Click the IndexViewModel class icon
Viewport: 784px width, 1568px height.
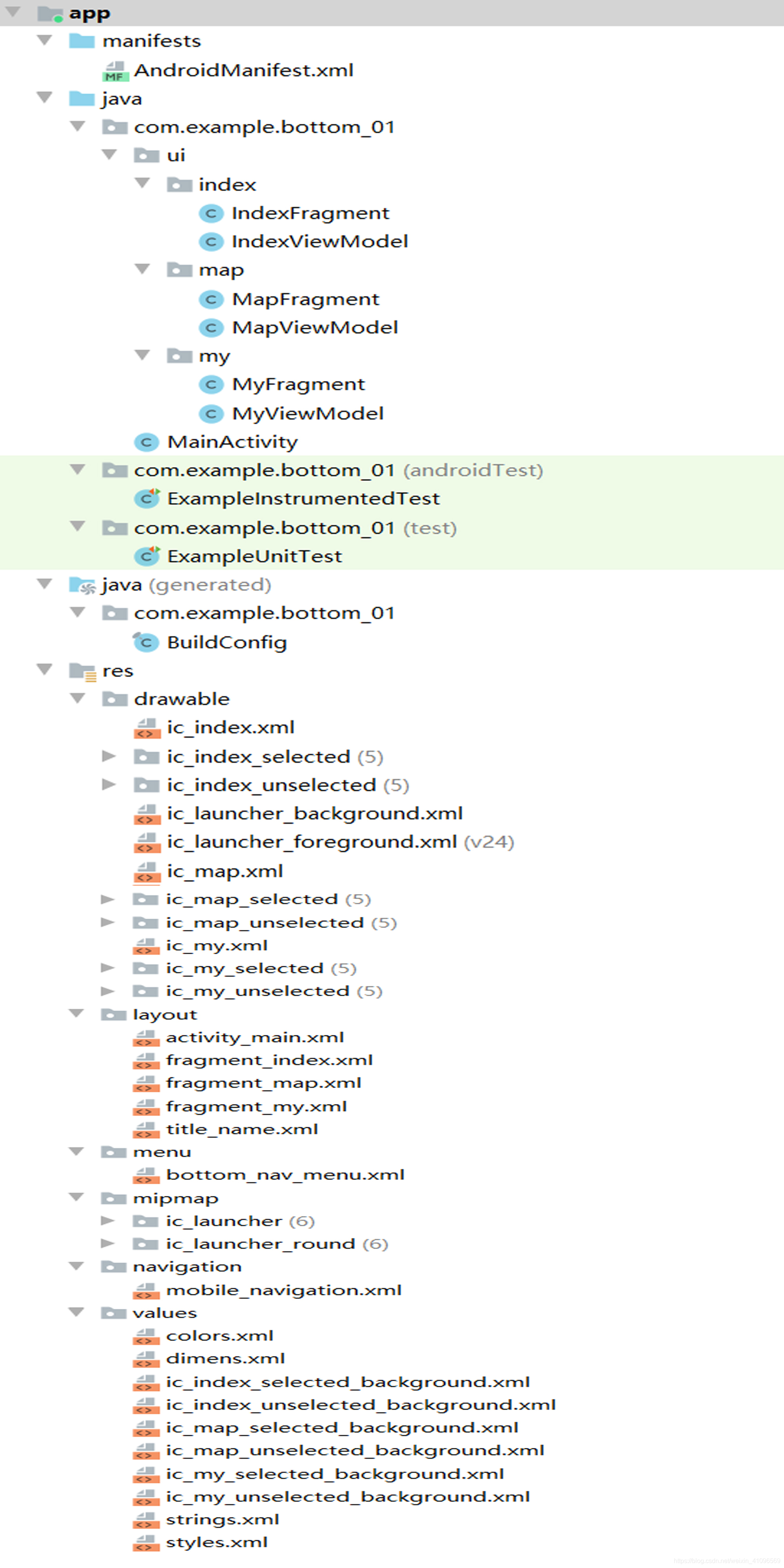(x=211, y=241)
